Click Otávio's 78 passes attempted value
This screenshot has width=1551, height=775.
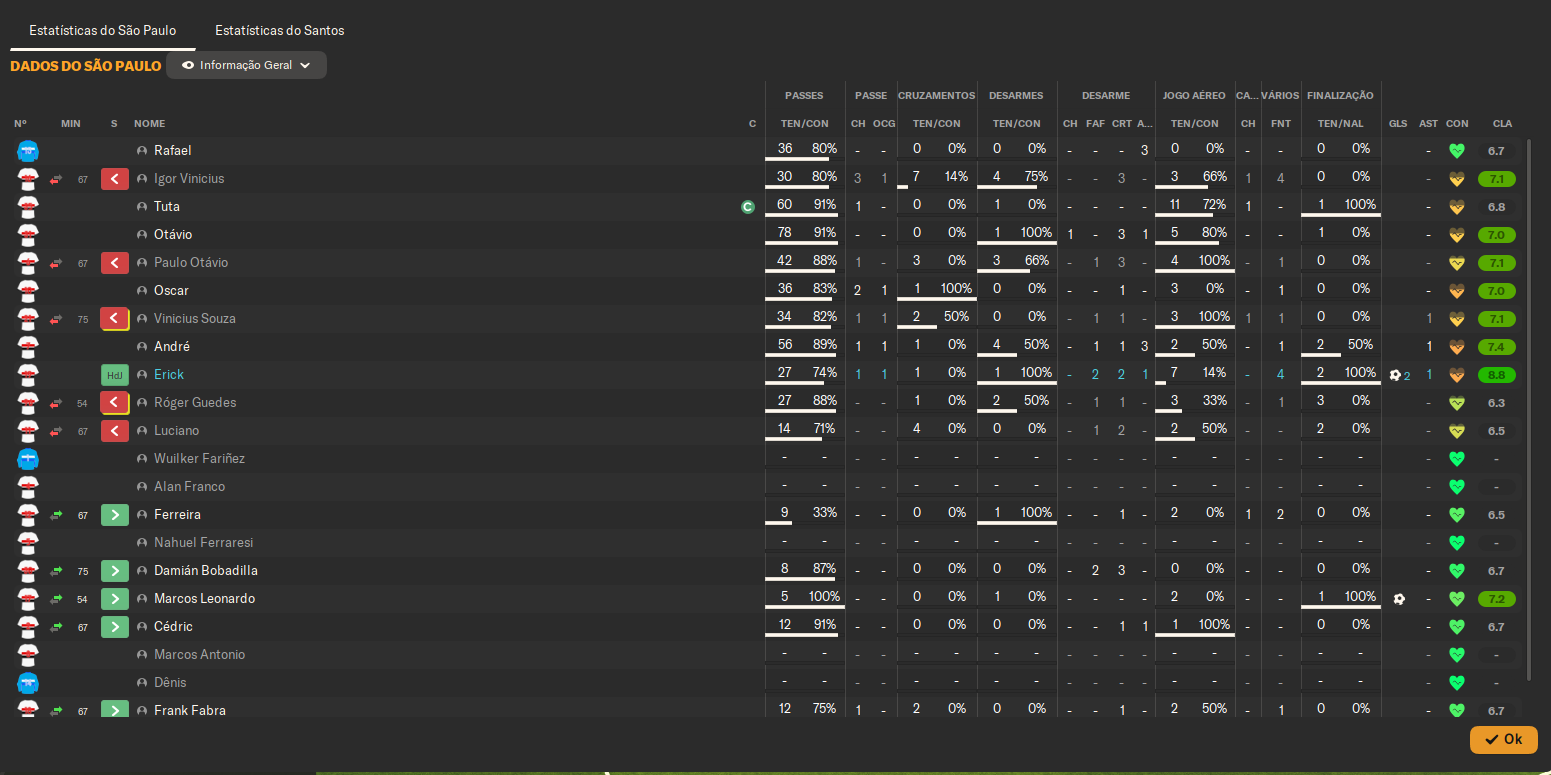coord(785,233)
